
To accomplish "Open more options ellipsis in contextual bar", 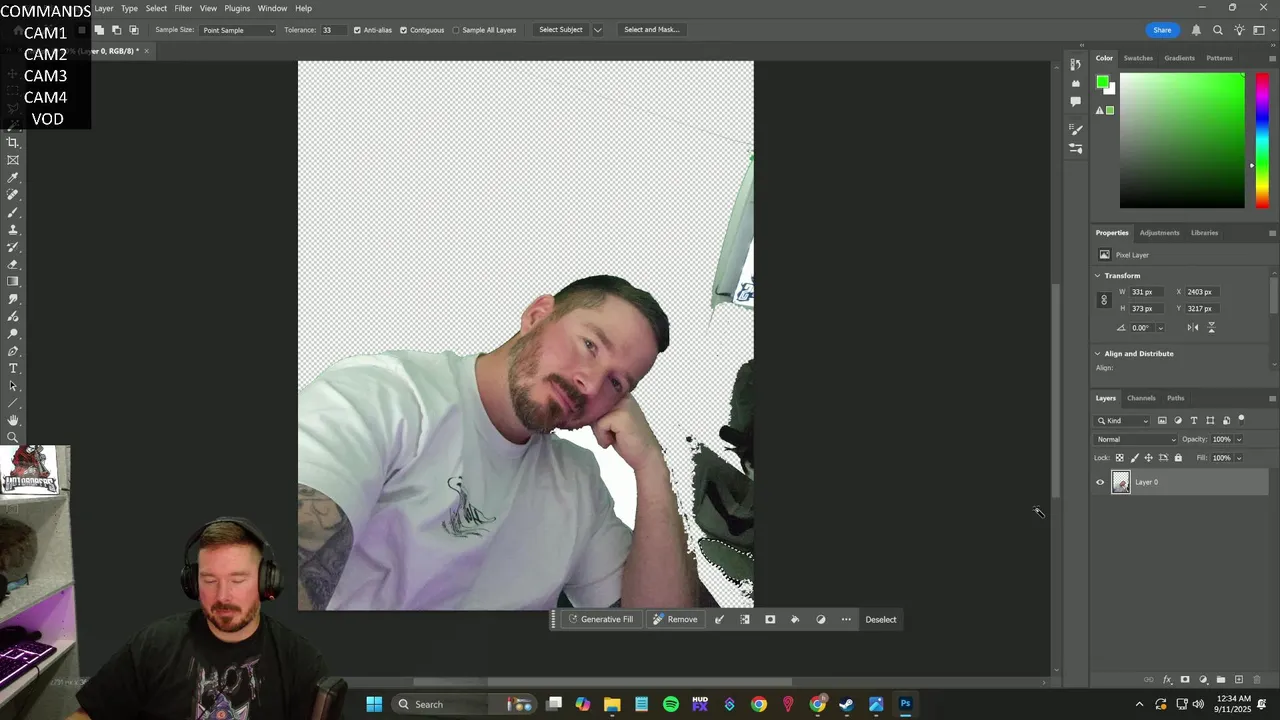I will coord(846,619).
